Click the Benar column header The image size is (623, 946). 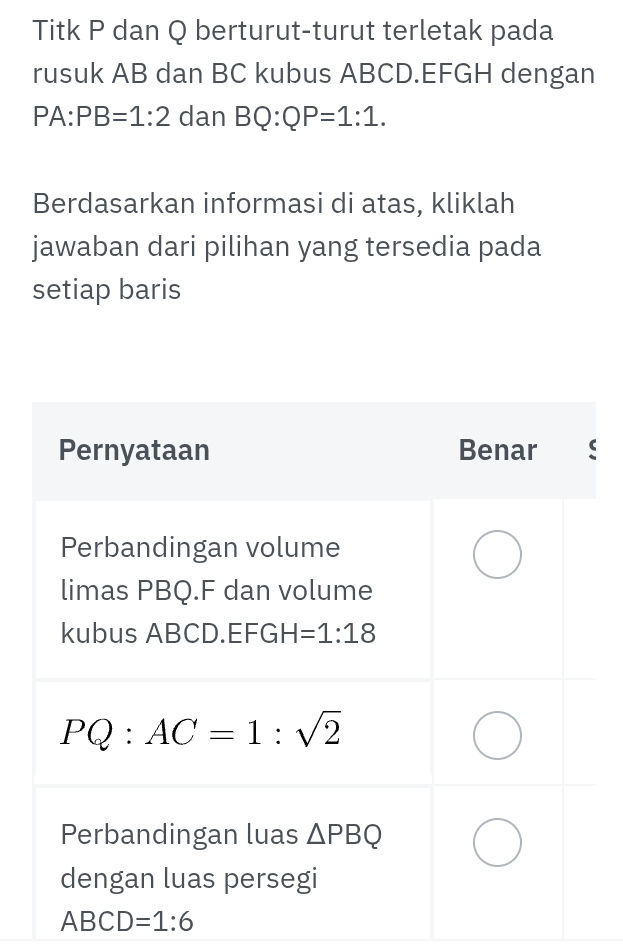(497, 450)
